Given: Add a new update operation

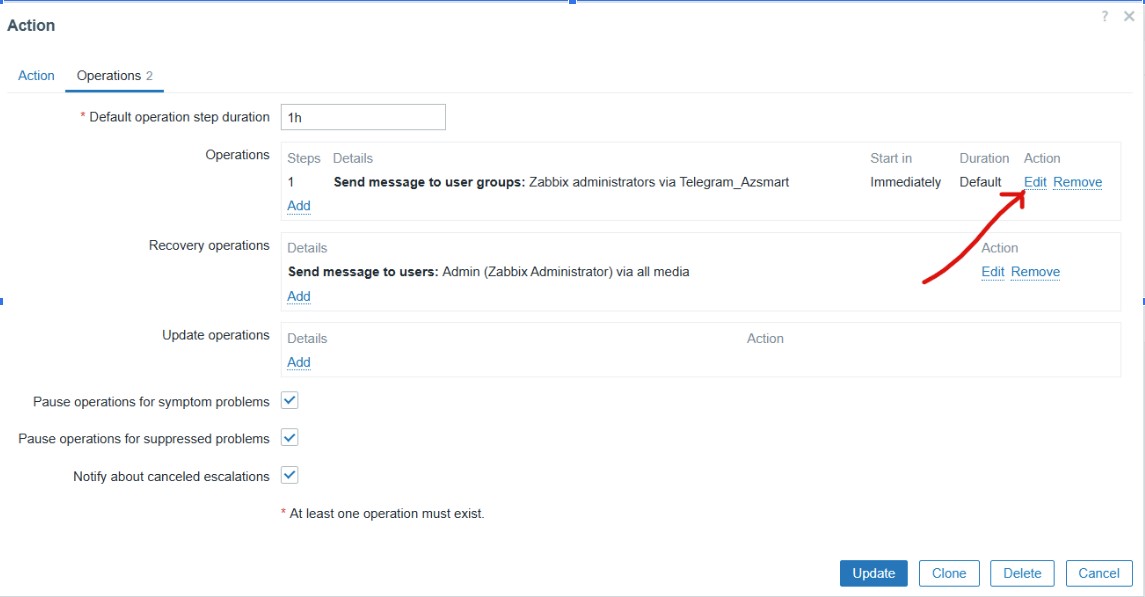Looking at the screenshot, I should (299, 362).
